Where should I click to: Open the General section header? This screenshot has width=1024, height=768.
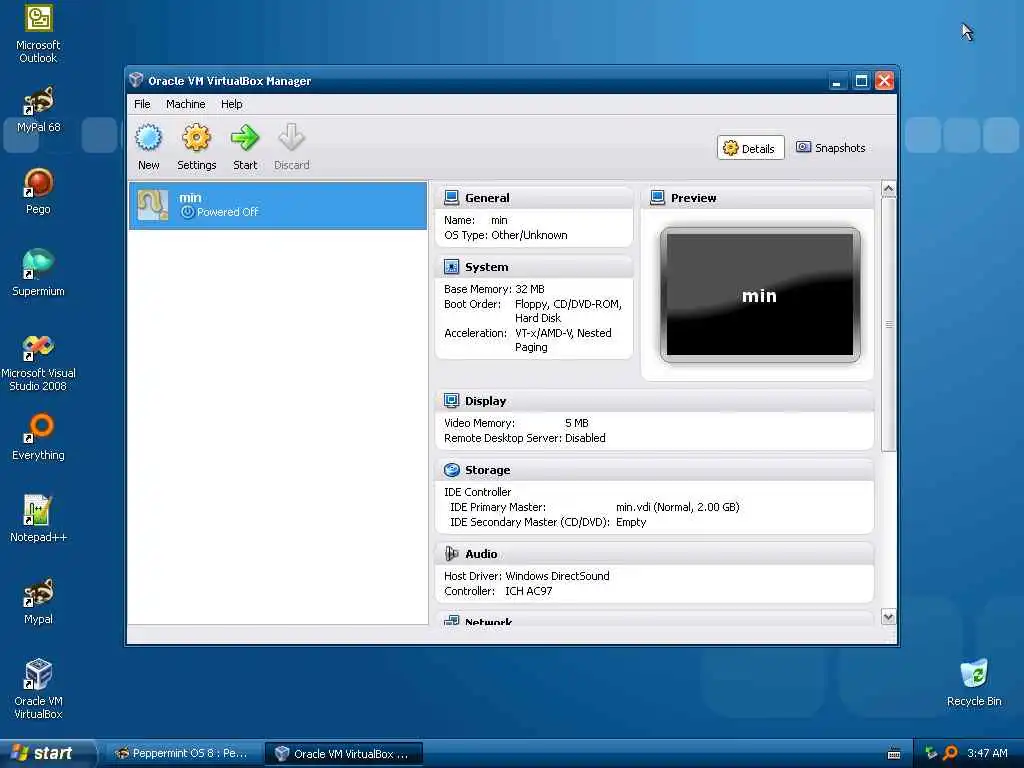pos(534,198)
